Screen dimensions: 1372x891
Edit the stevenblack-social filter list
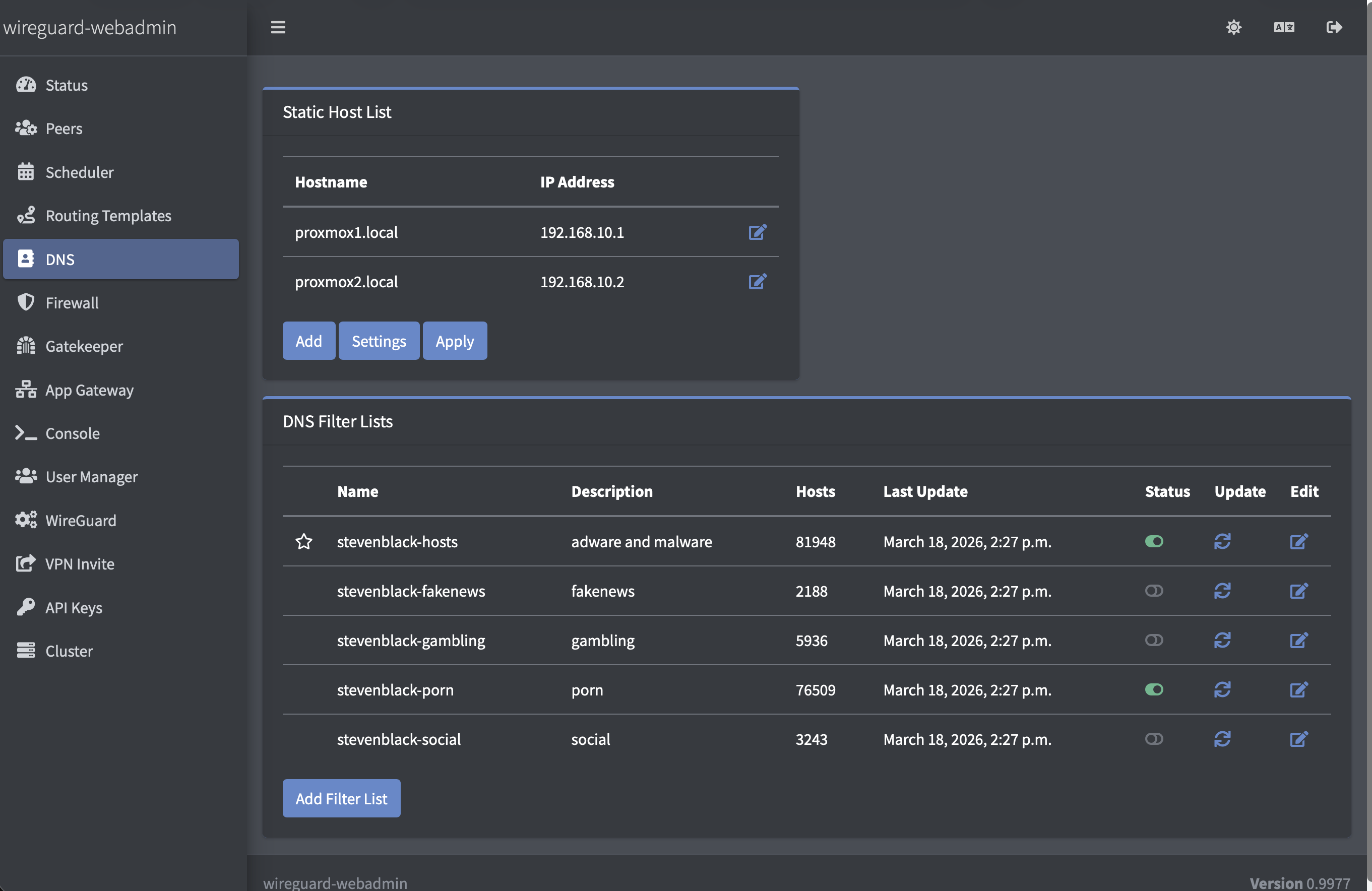point(1298,739)
